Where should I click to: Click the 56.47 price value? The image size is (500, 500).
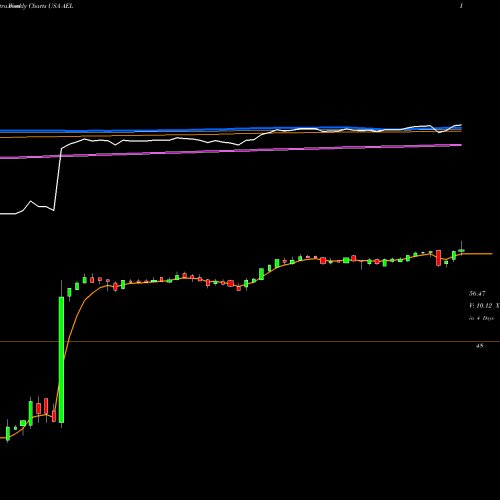(x=477, y=294)
